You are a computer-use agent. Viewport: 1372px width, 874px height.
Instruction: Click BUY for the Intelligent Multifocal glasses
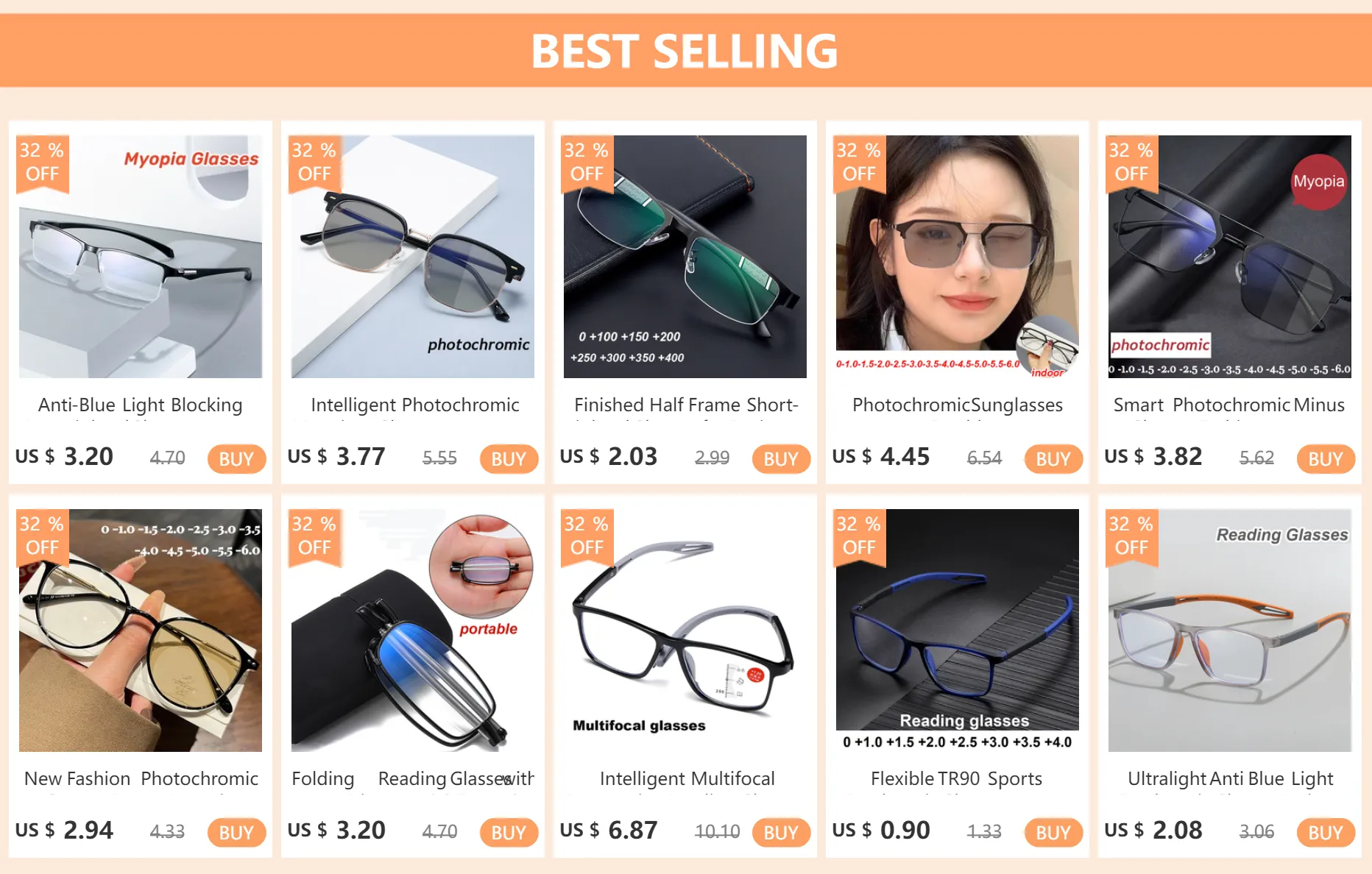pos(781,832)
